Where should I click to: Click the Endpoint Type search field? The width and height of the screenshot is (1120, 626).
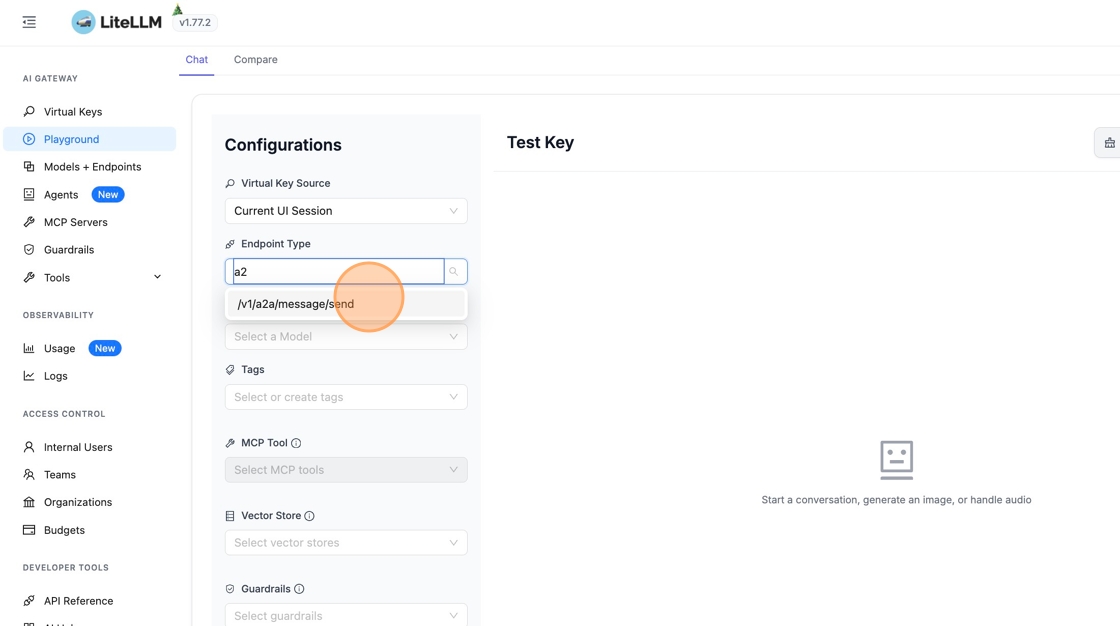click(x=339, y=272)
